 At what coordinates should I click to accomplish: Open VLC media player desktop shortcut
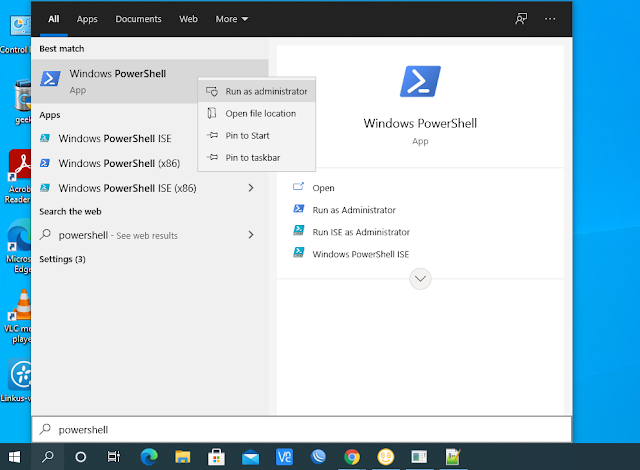point(18,316)
